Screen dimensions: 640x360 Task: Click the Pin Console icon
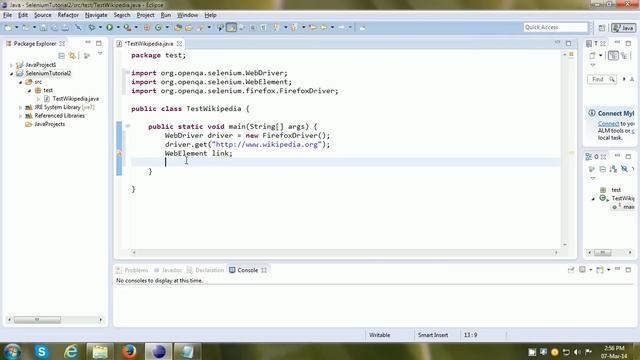coord(571,270)
